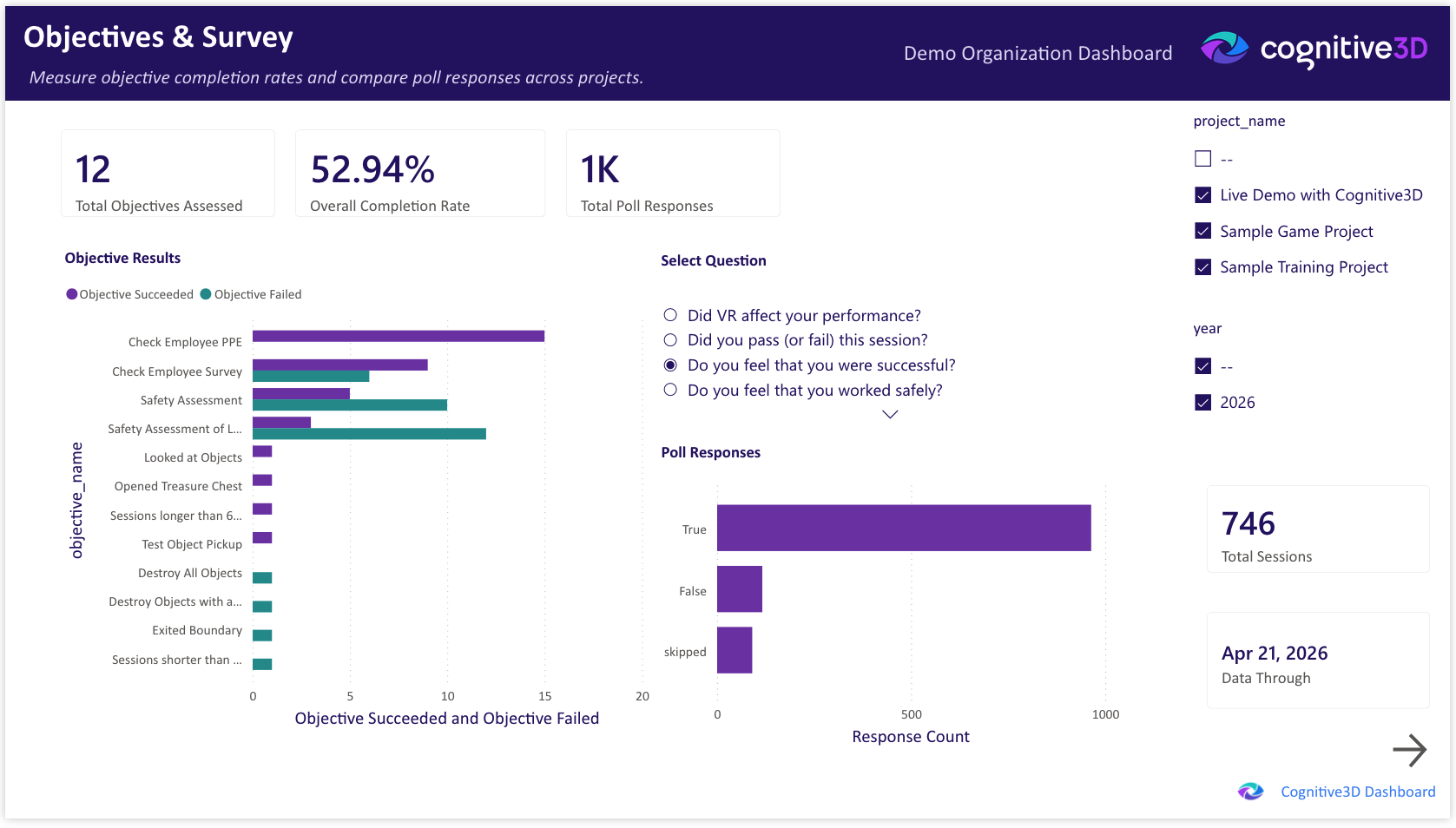Expand the question list with the chevron

(889, 414)
